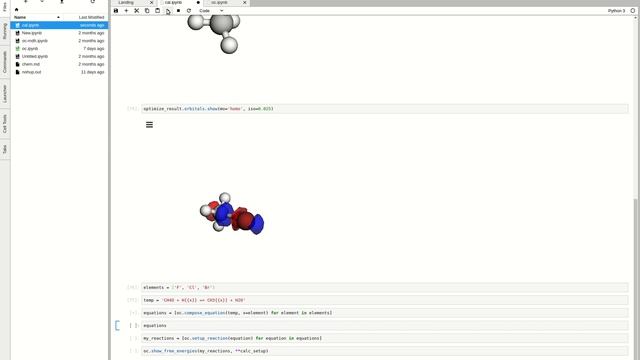Switch to the Landing tab

click(x=126, y=2)
